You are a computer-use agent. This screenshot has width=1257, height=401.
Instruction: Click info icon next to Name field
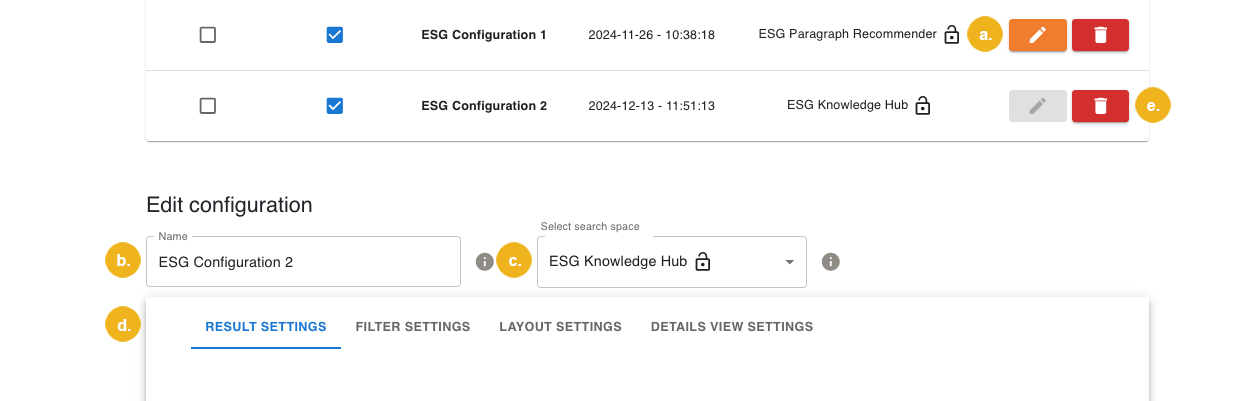485,262
